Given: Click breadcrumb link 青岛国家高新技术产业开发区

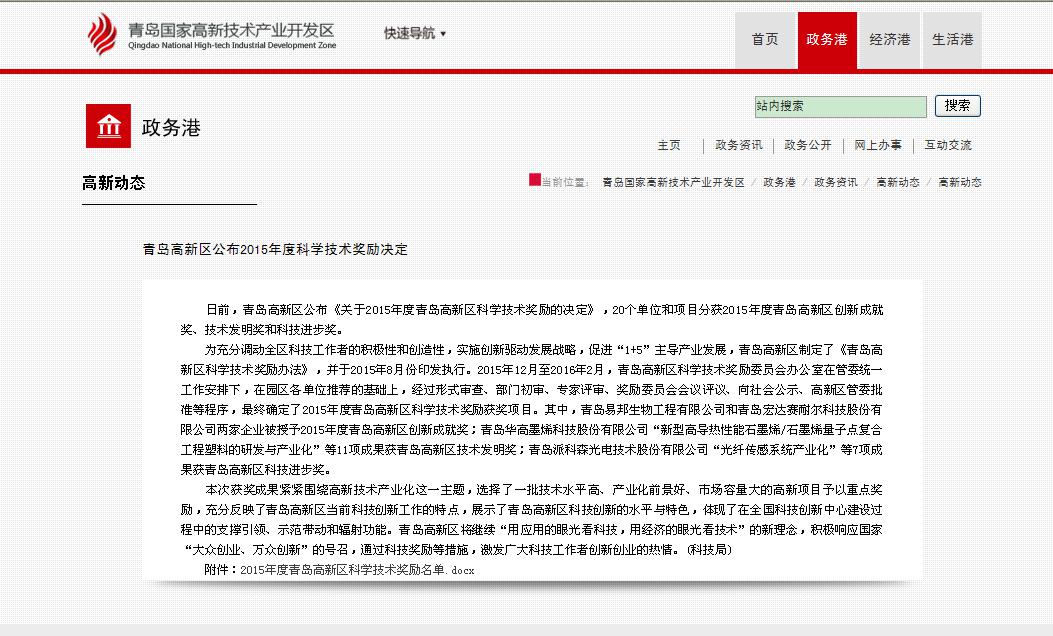Looking at the screenshot, I should pos(674,182).
